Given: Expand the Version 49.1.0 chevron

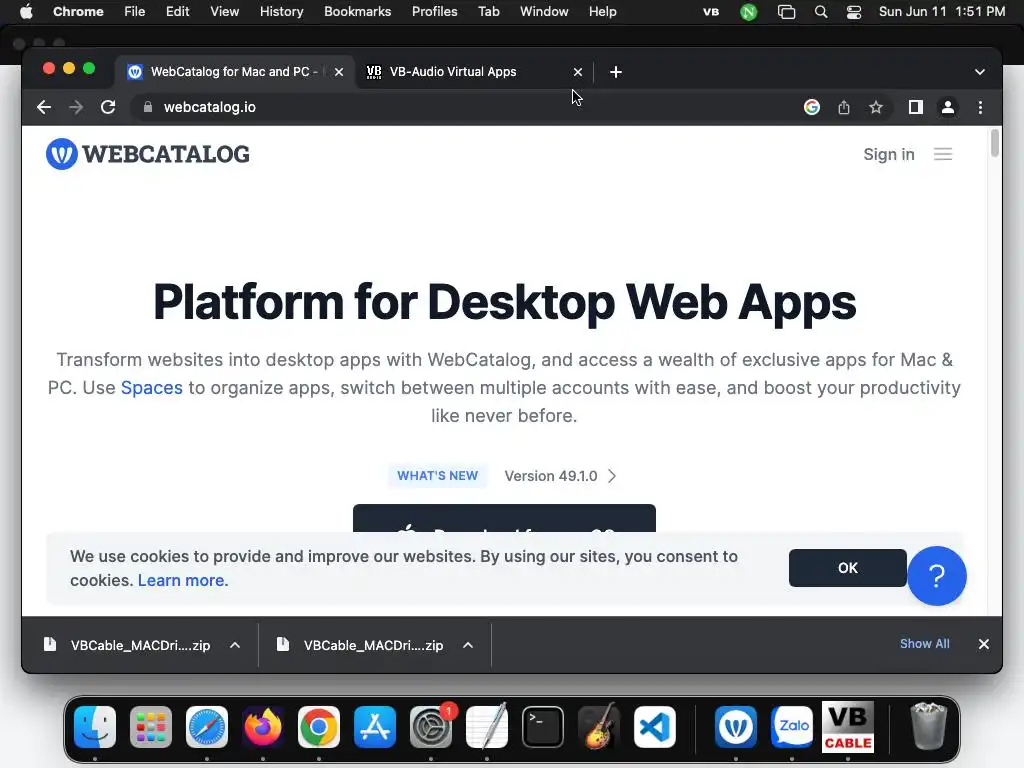Looking at the screenshot, I should [612, 476].
